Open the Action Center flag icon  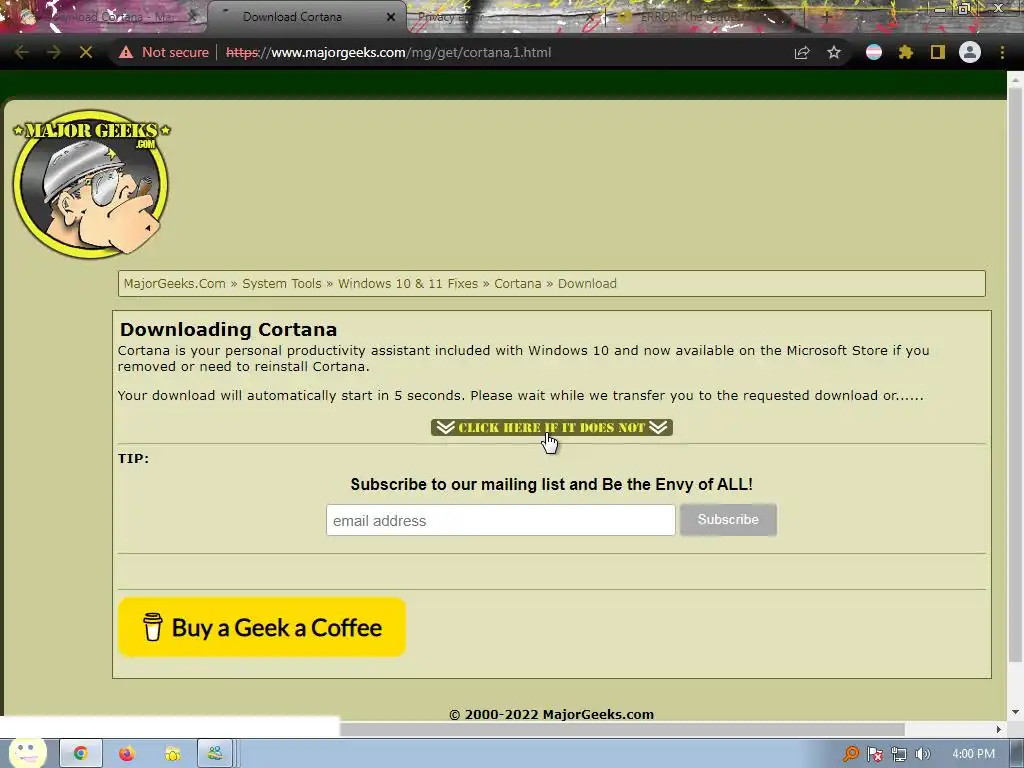875,754
